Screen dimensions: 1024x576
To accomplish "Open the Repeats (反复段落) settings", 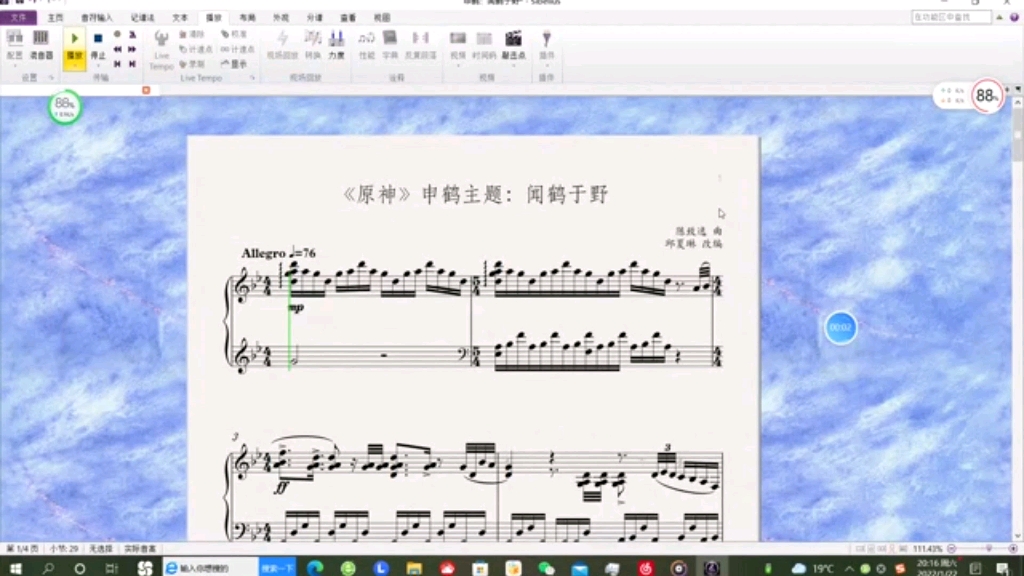I will pyautogui.click(x=421, y=44).
